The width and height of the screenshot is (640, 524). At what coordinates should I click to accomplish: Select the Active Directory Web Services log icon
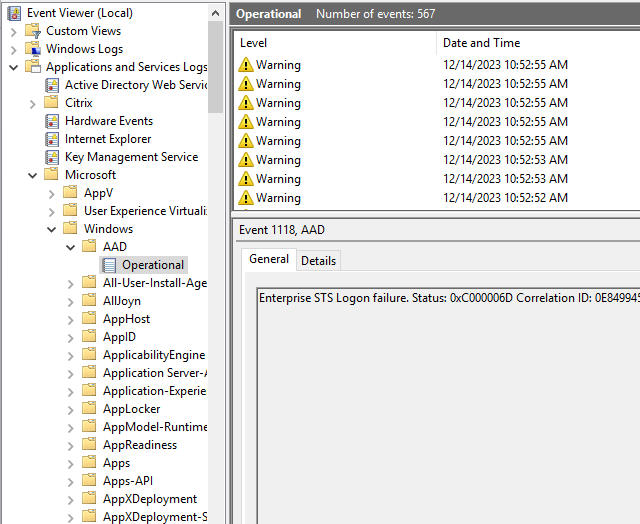point(52,85)
